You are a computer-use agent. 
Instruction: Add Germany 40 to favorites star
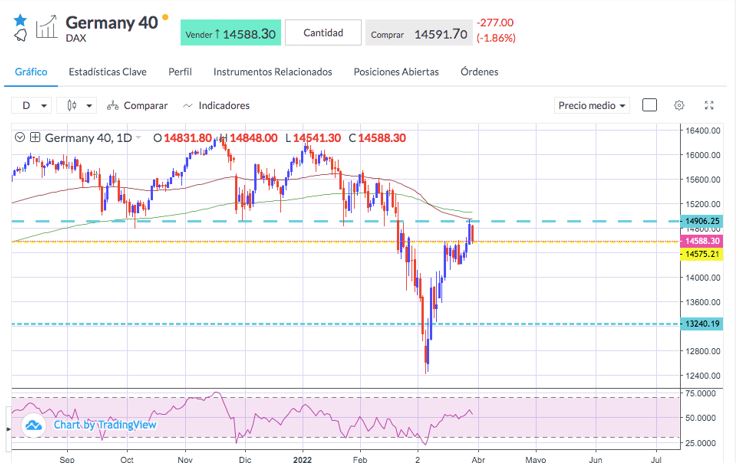click(20, 20)
